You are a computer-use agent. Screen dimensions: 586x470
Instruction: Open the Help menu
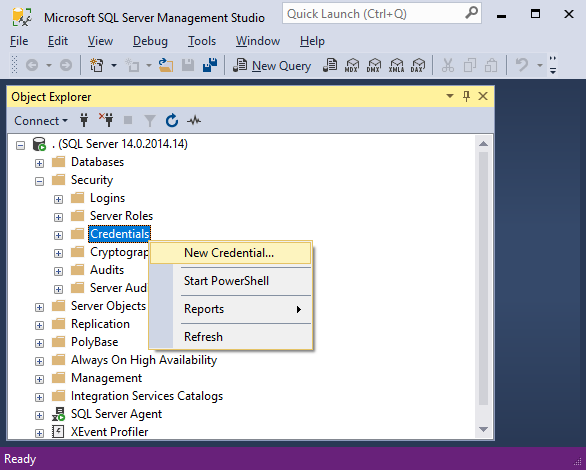pyautogui.click(x=312, y=41)
